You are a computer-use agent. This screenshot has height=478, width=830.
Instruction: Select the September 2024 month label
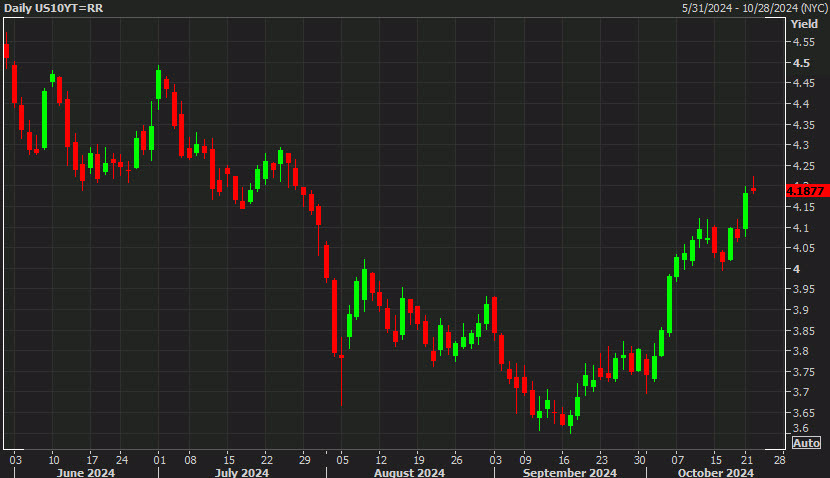coord(572,472)
